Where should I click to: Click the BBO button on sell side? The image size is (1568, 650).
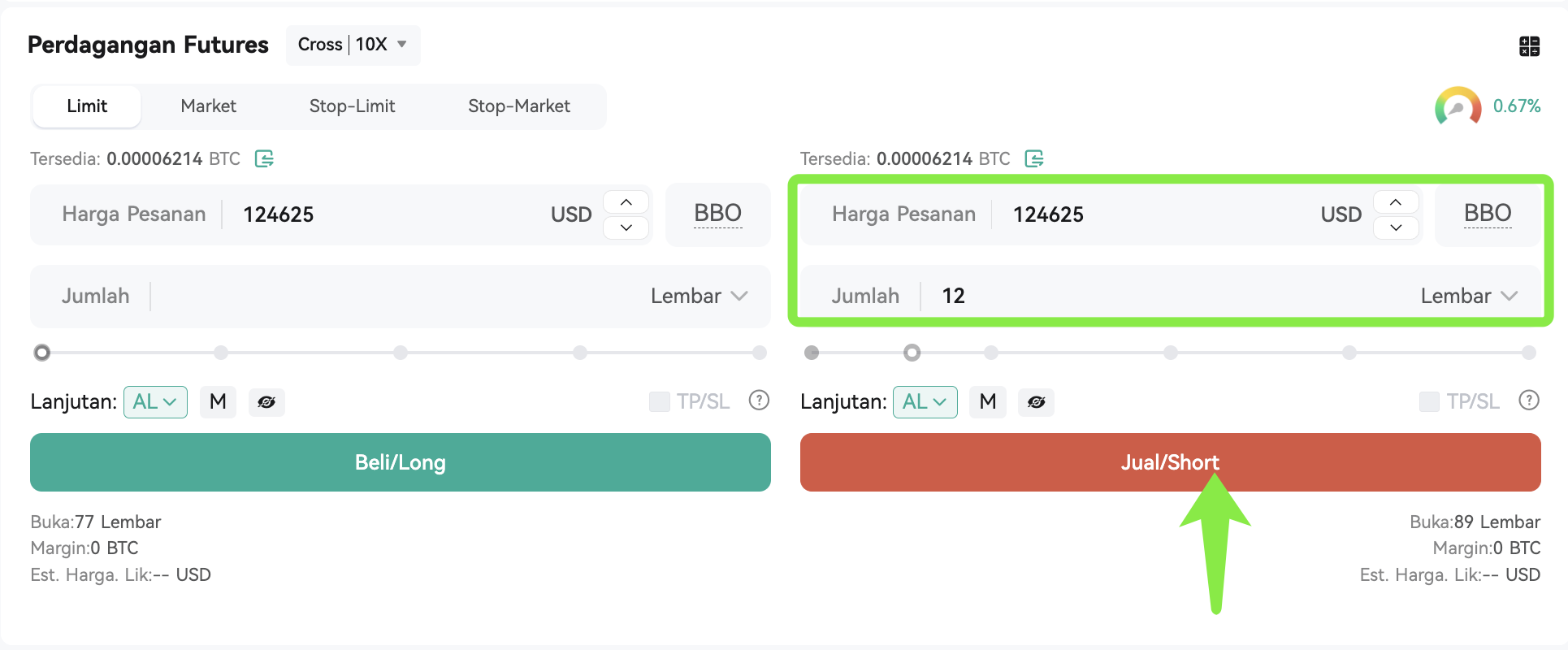point(1488,214)
